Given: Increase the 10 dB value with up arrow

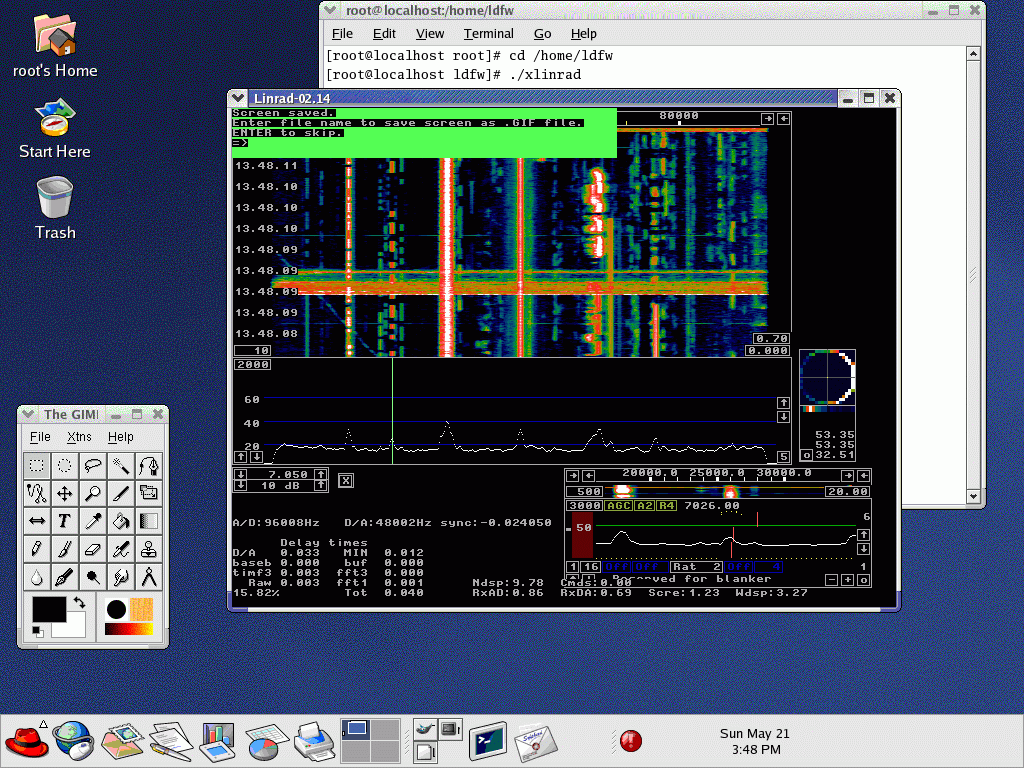Looking at the screenshot, I should click(x=321, y=485).
